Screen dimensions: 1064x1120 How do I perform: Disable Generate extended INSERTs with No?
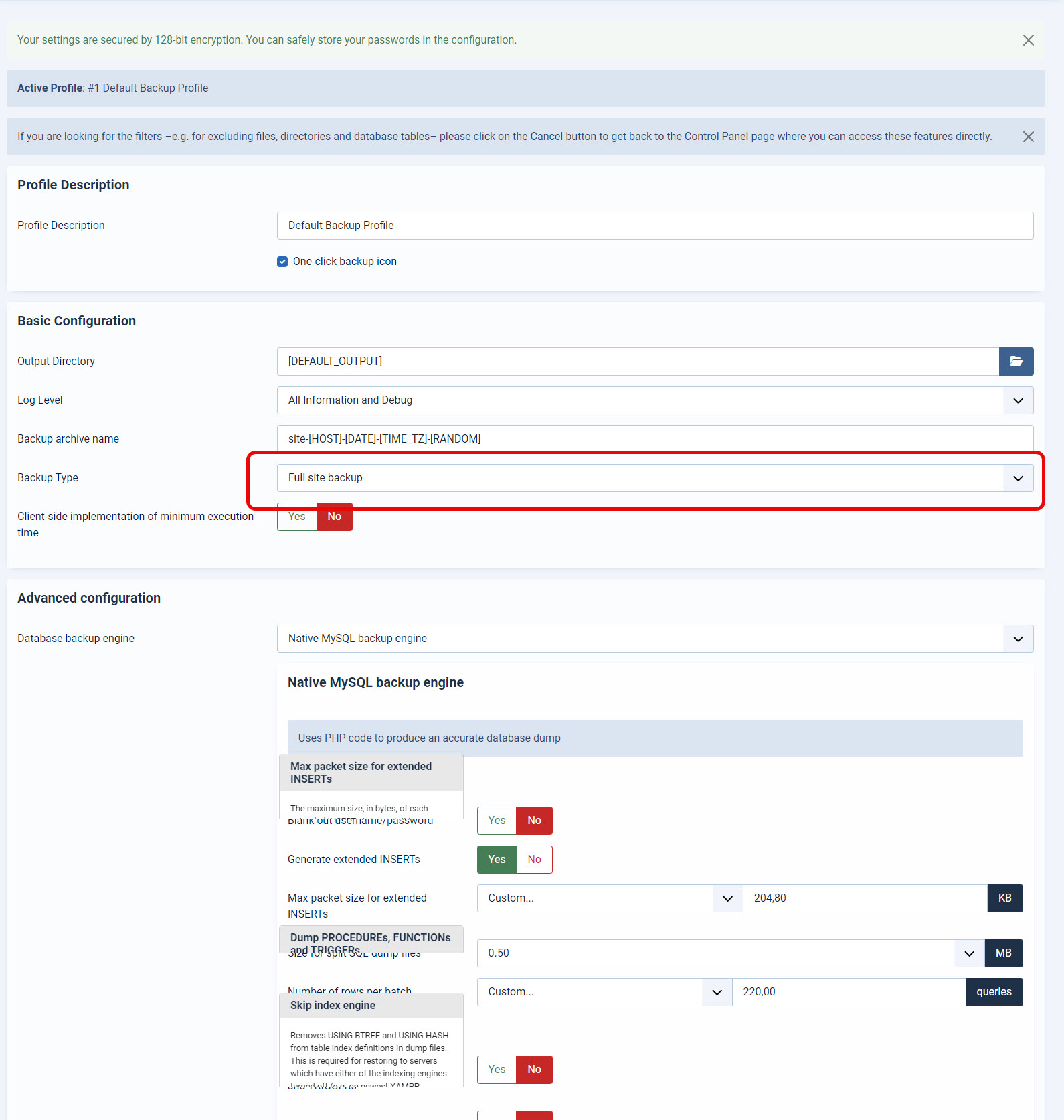click(x=534, y=860)
